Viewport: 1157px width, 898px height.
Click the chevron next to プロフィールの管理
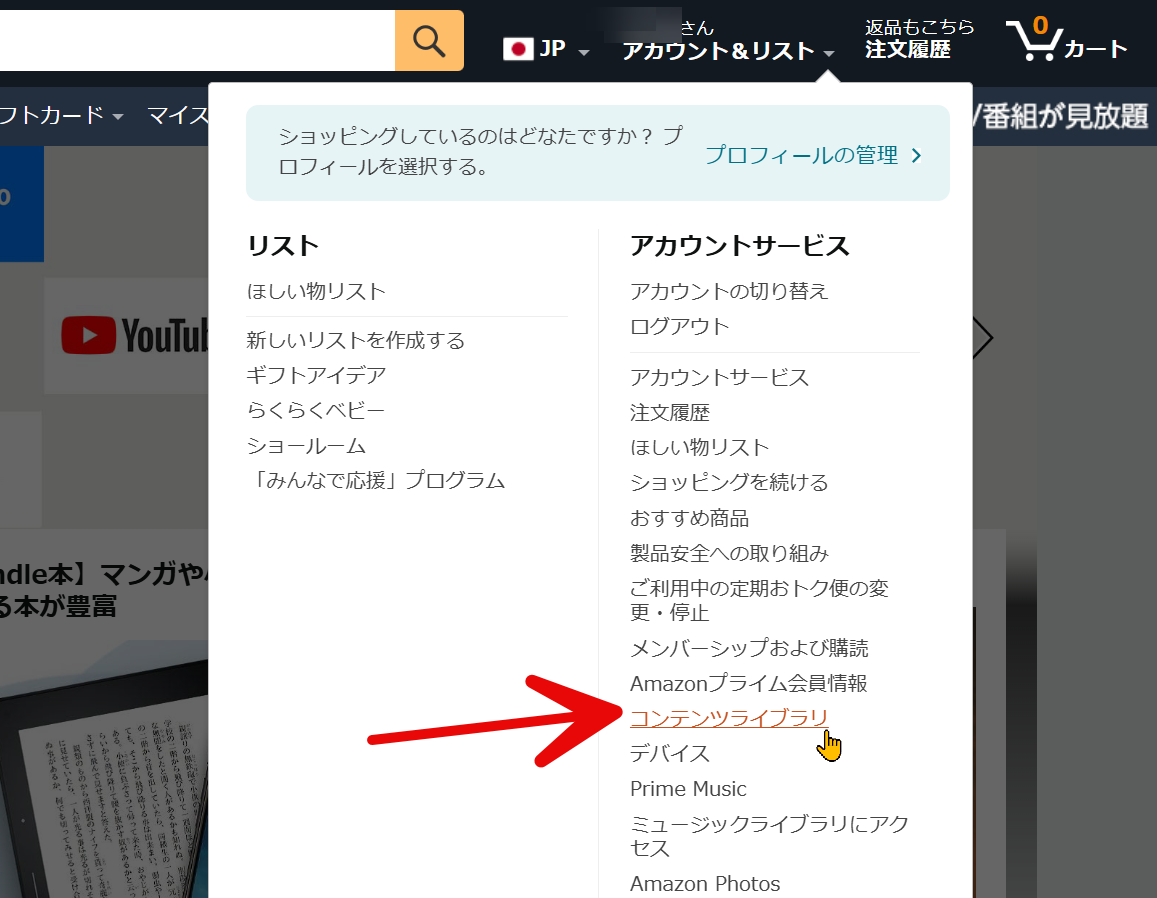pos(916,156)
